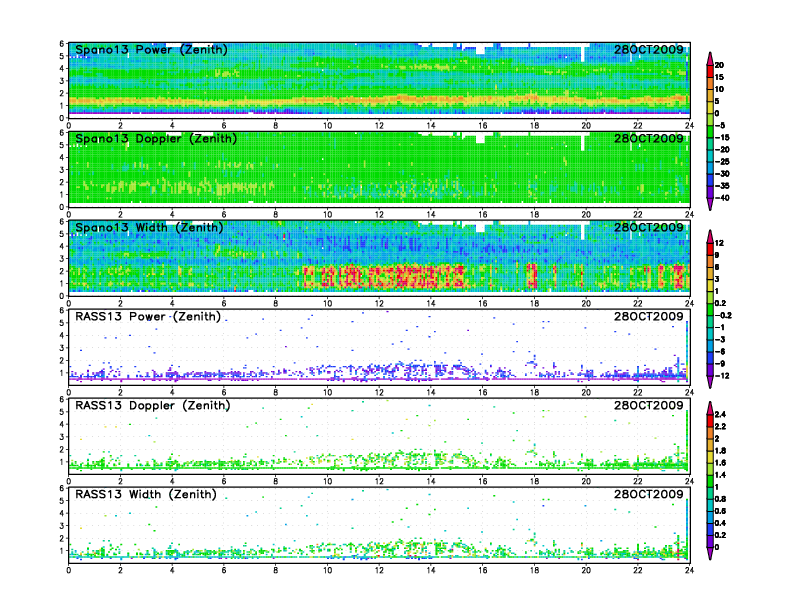792x612 pixels.
Task: Select the 28OCT2009 date in Spano13 Width panel
Action: click(x=649, y=227)
